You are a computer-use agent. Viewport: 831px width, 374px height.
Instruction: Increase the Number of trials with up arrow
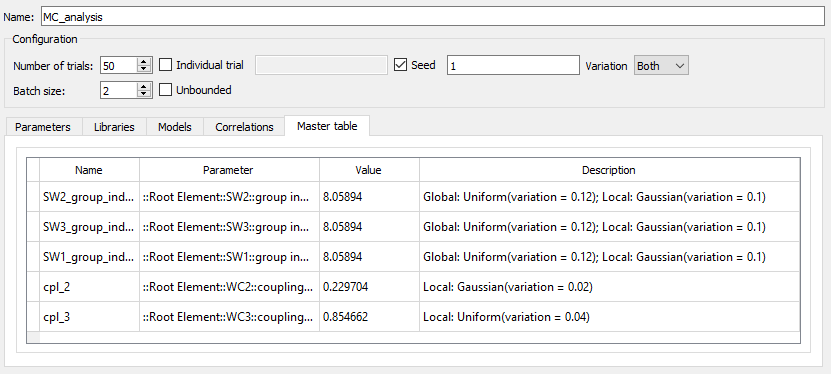pyautogui.click(x=144, y=61)
